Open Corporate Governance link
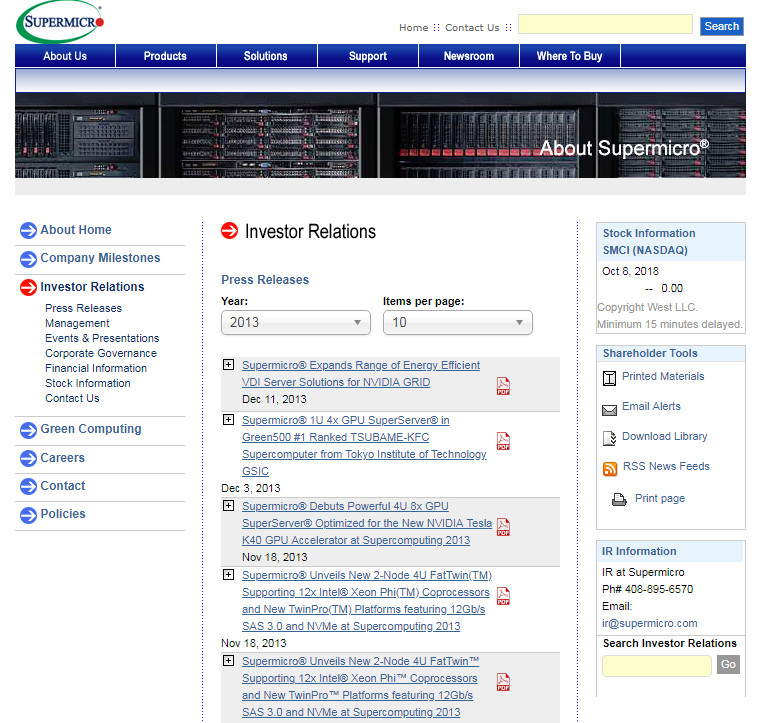Image resolution: width=759 pixels, height=723 pixels. [101, 353]
